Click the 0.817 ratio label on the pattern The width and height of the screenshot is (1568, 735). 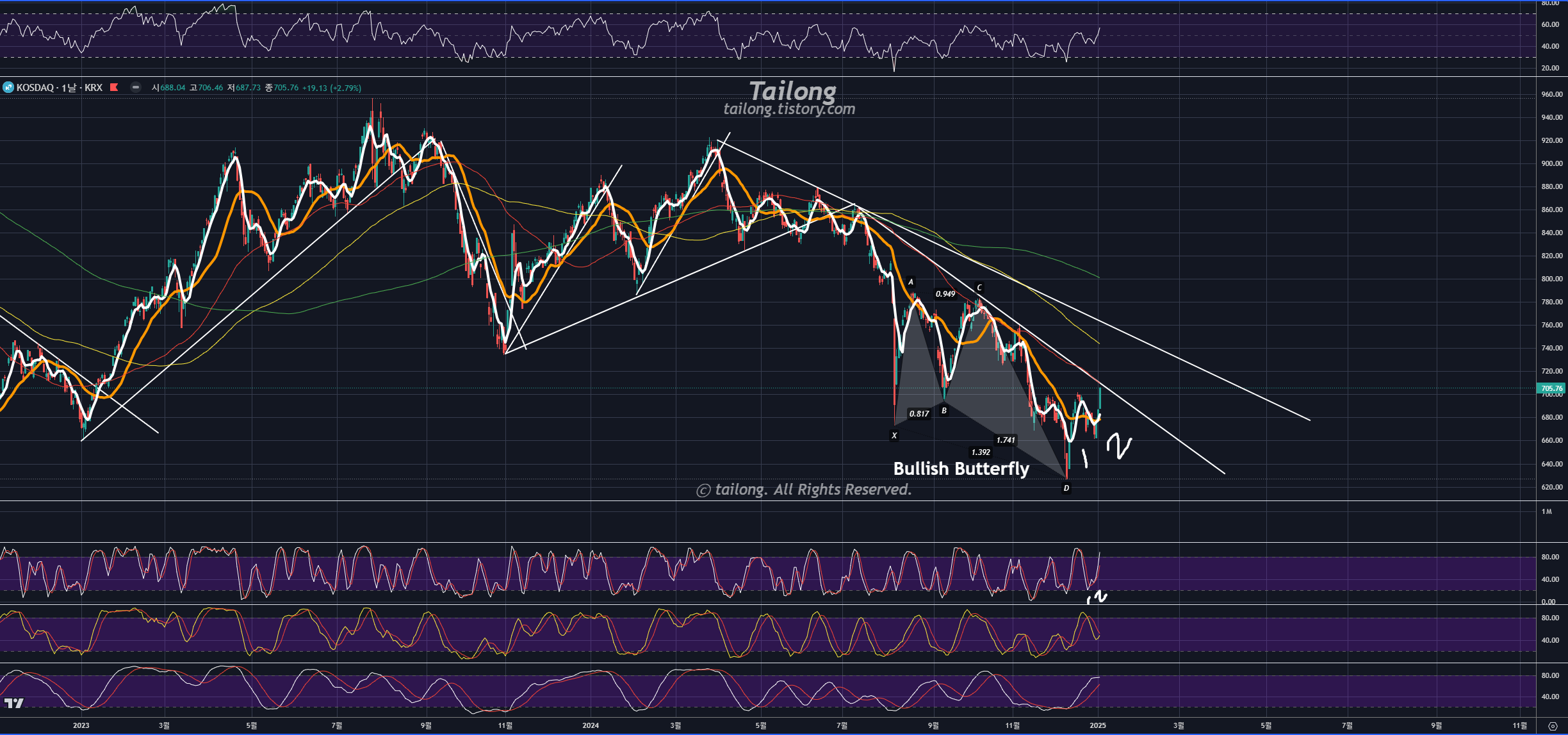[919, 414]
